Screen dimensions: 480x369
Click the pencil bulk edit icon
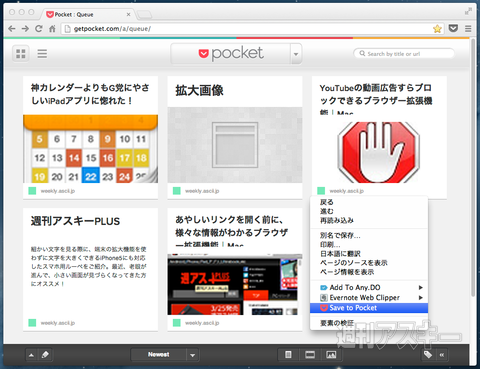click(x=45, y=355)
